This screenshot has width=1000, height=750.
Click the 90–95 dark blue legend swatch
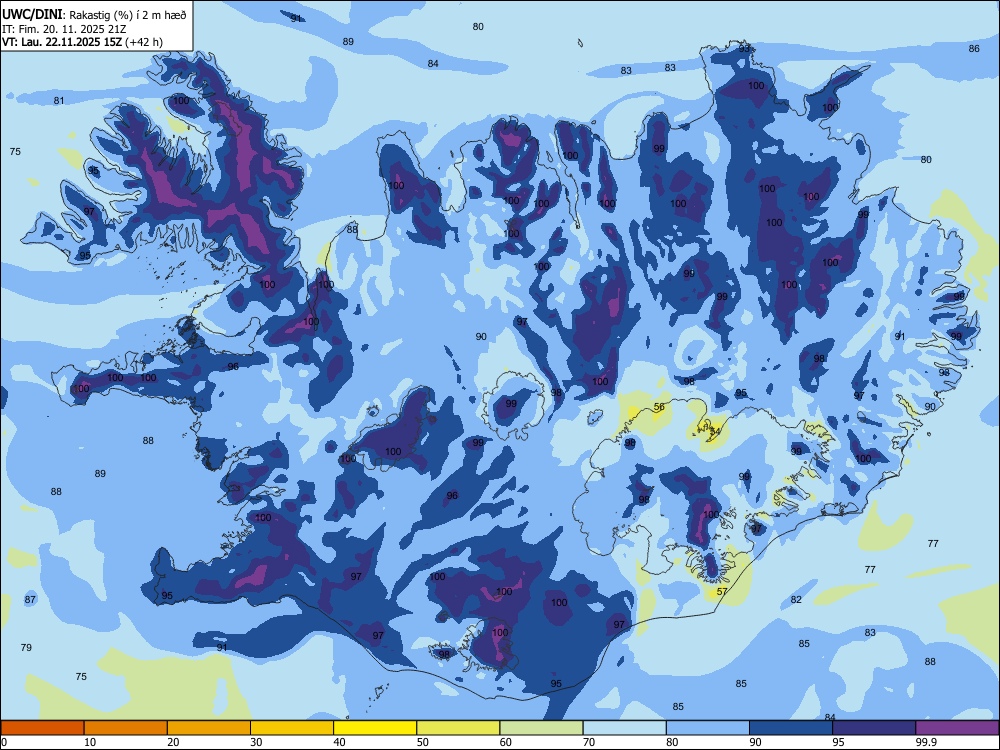click(x=791, y=728)
